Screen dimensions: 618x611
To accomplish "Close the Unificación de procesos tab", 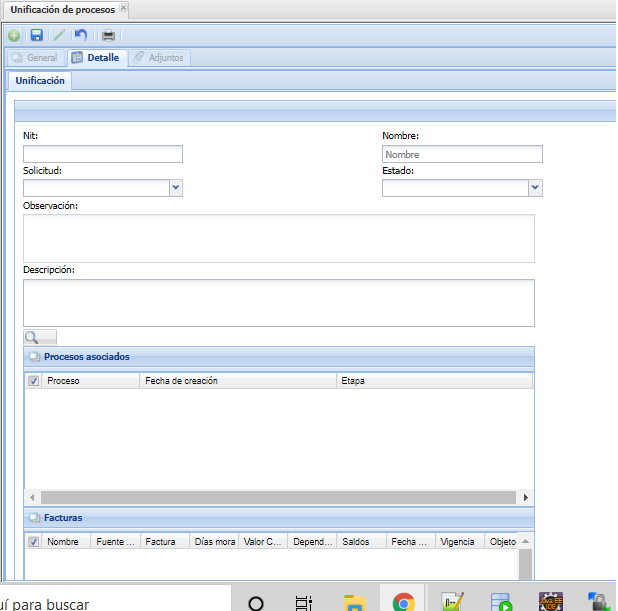I will tap(123, 8).
